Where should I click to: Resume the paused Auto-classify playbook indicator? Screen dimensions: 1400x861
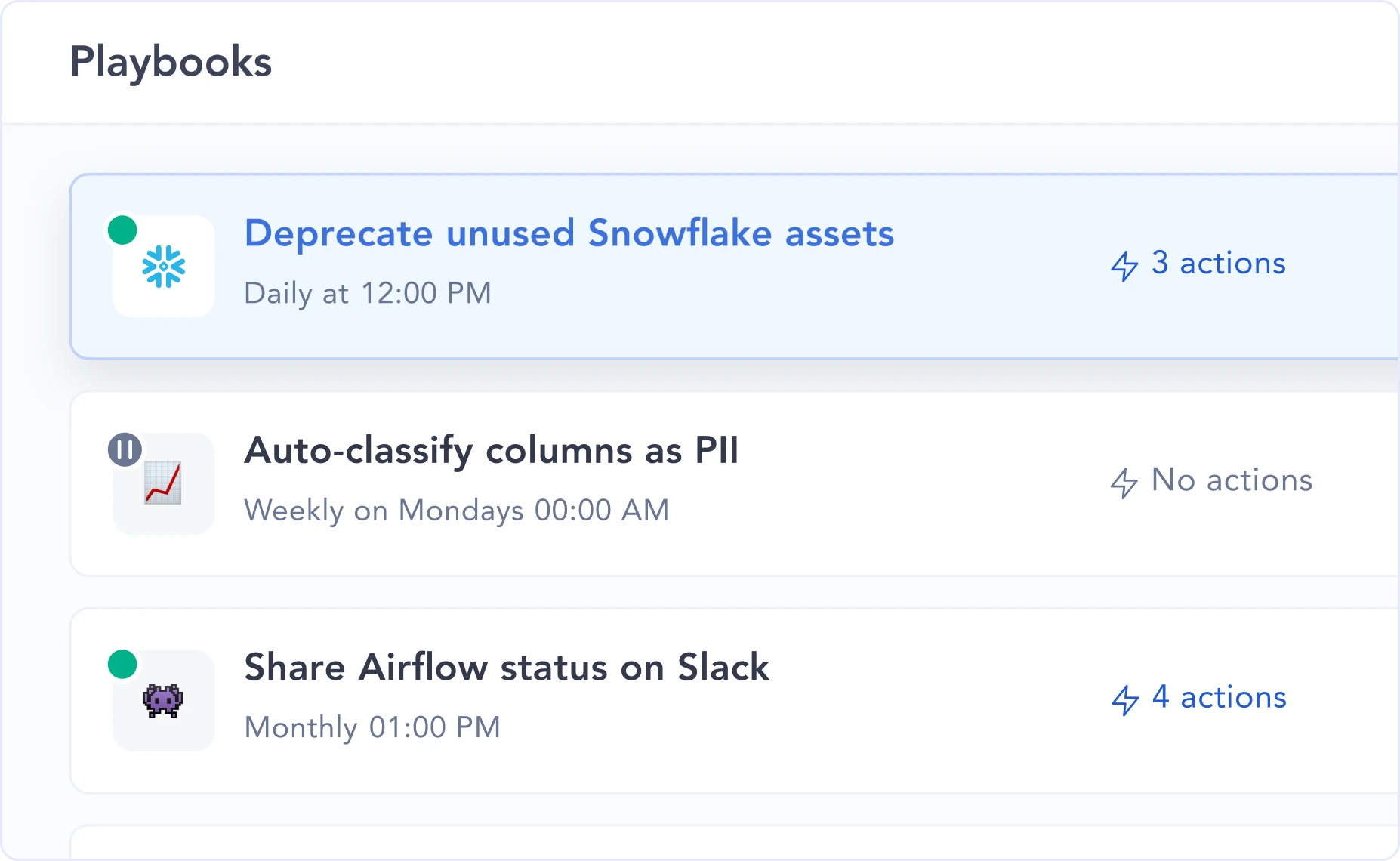(x=125, y=449)
